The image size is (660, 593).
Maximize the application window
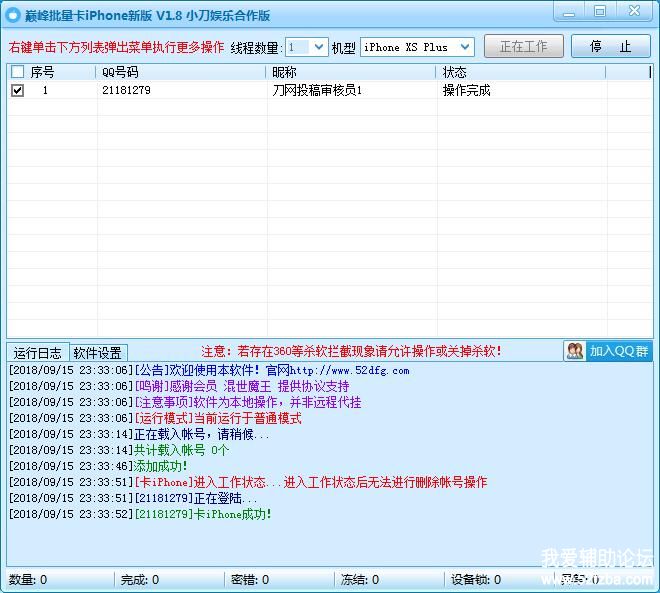pos(600,12)
